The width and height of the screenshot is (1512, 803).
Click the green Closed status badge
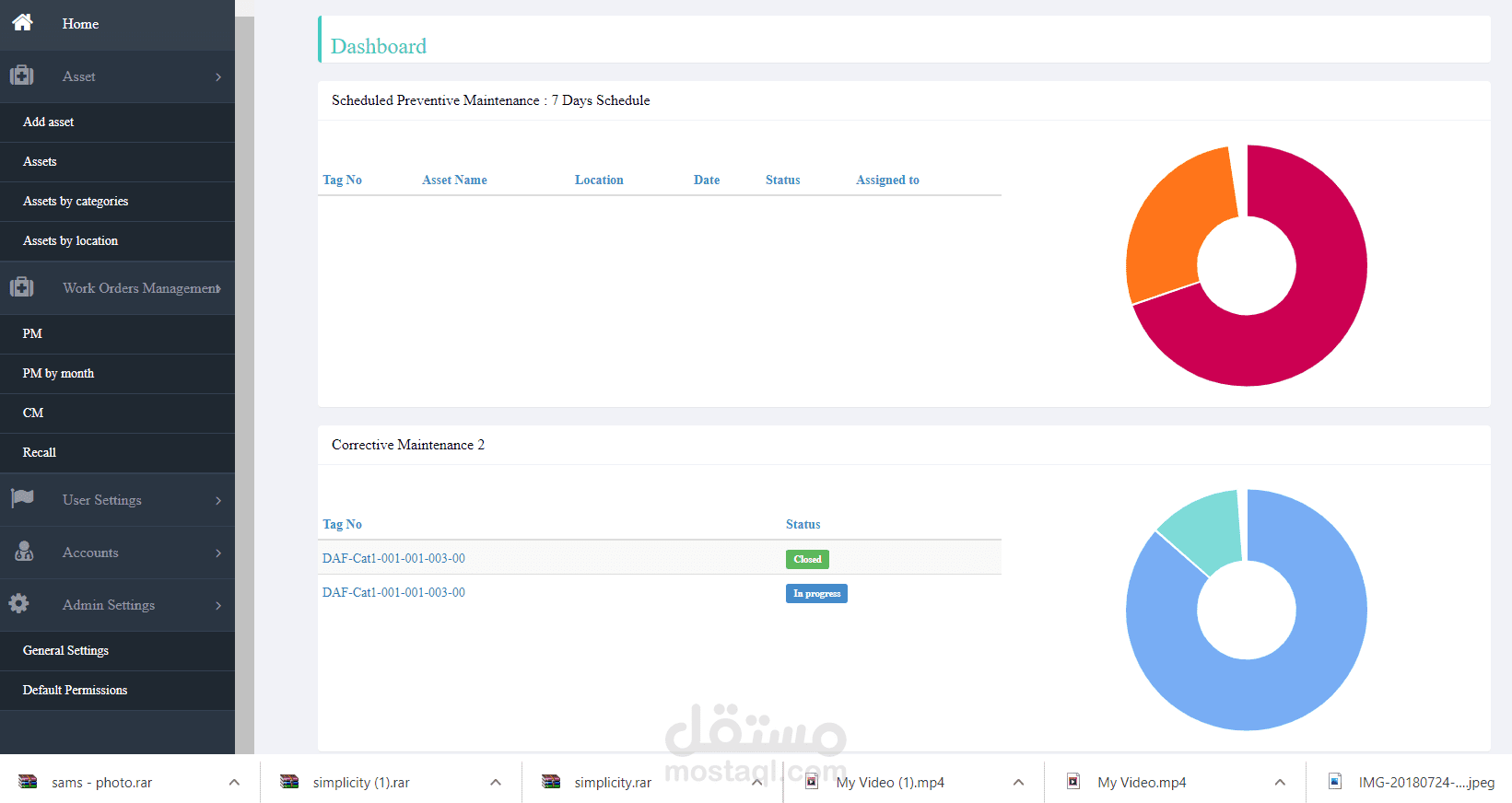coord(807,559)
